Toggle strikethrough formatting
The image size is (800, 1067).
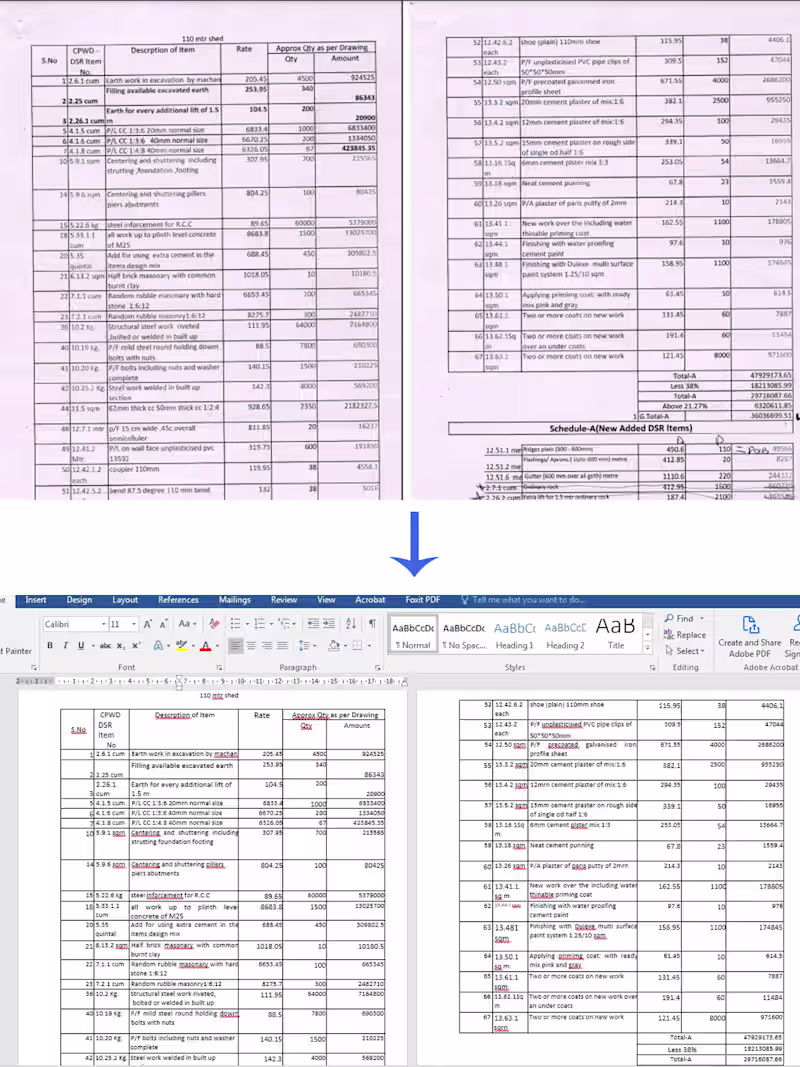(105, 645)
